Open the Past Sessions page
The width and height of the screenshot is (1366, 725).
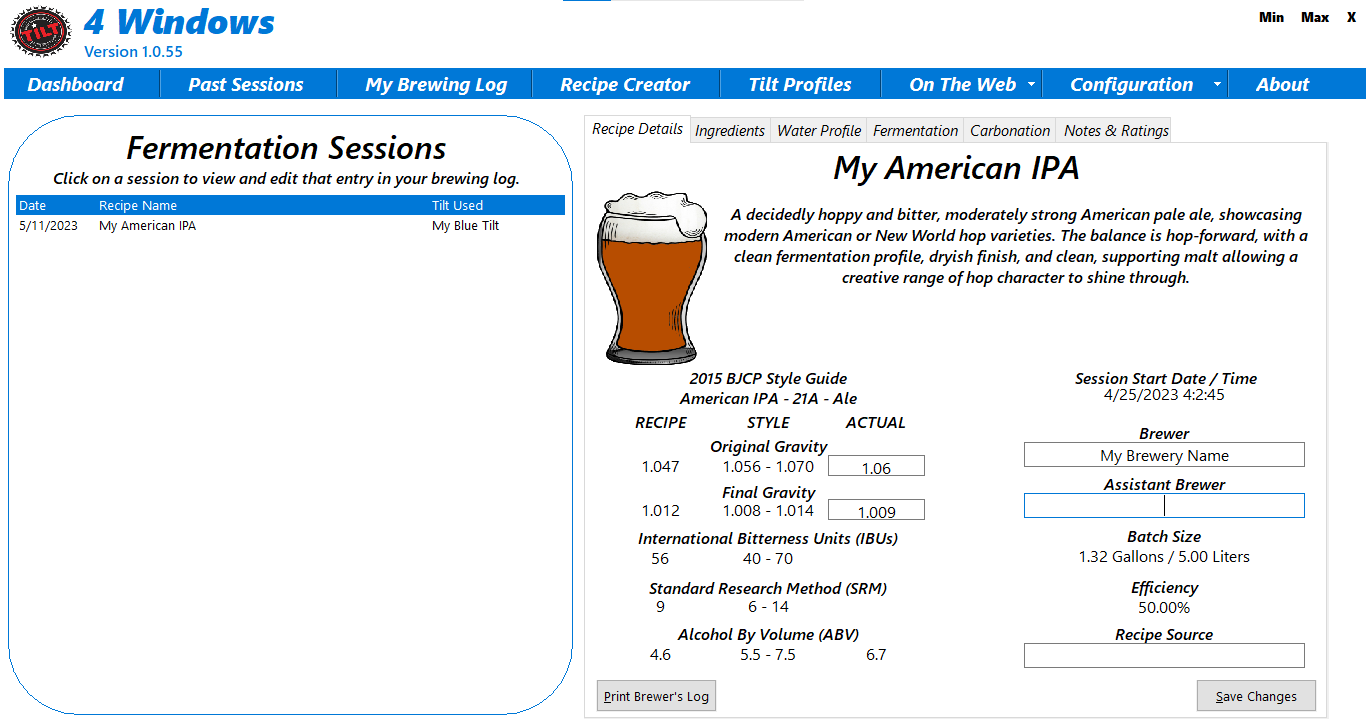[x=248, y=84]
